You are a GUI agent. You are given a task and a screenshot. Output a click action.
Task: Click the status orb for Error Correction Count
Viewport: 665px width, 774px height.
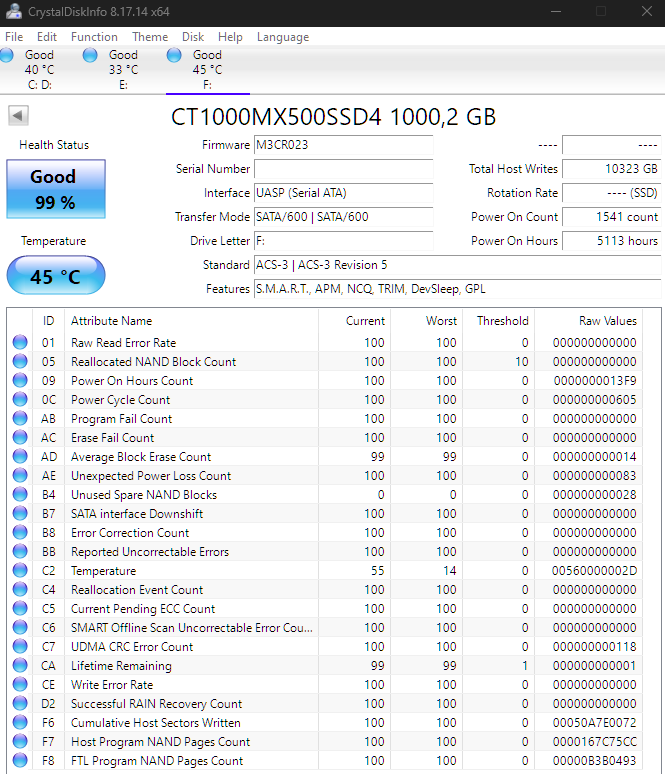[x=20, y=532]
